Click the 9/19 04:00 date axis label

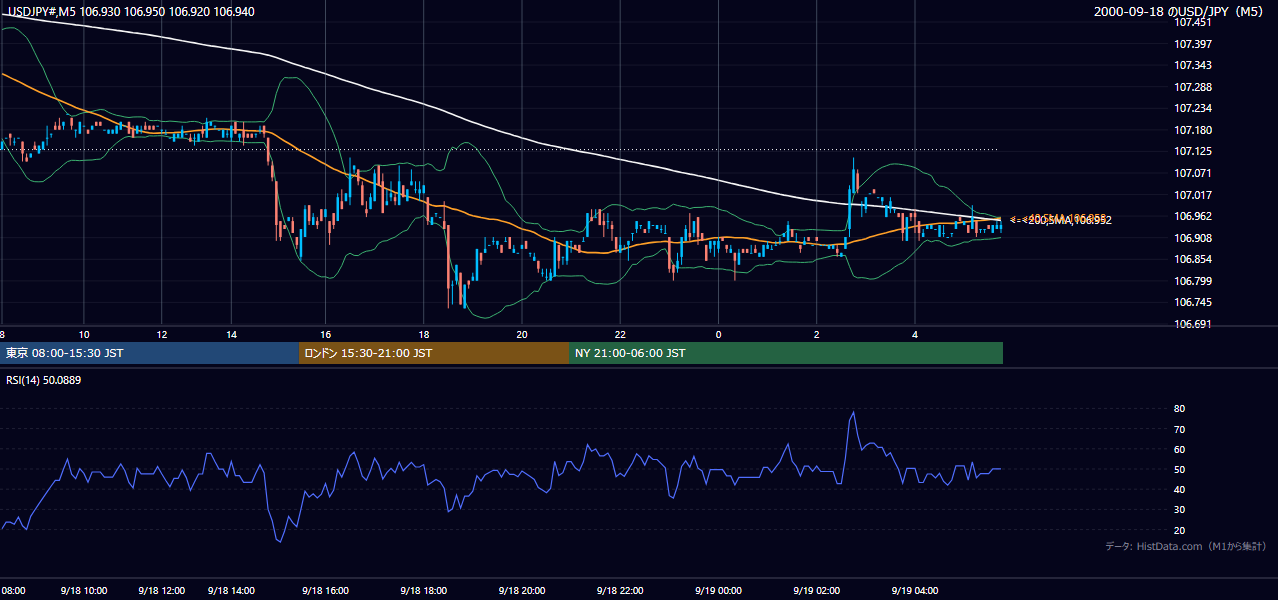[915, 590]
